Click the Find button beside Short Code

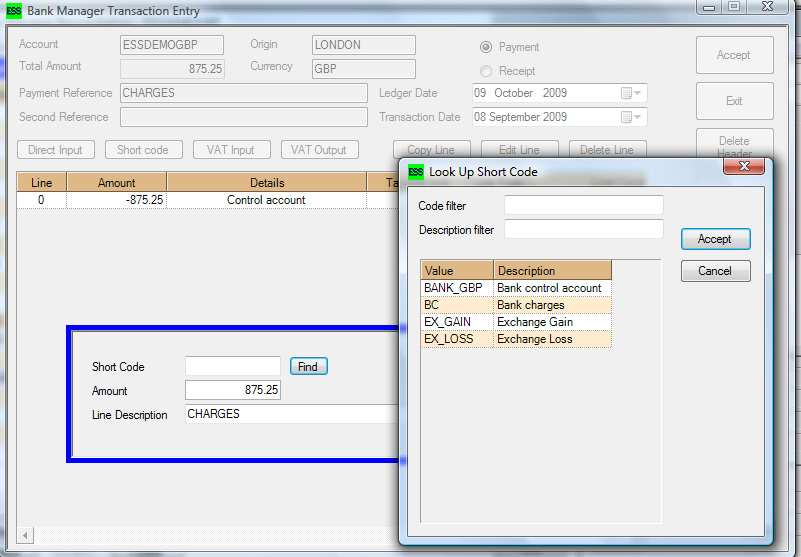tap(308, 367)
